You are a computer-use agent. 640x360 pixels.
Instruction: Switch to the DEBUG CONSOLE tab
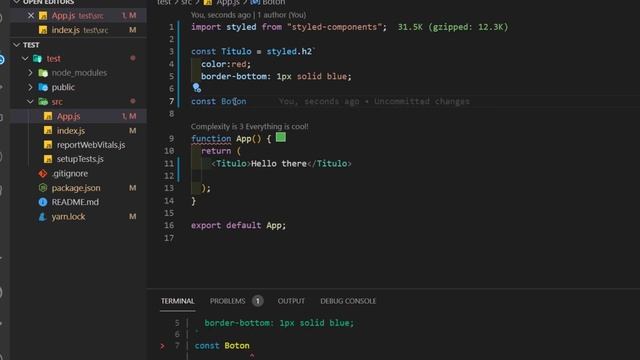348,301
